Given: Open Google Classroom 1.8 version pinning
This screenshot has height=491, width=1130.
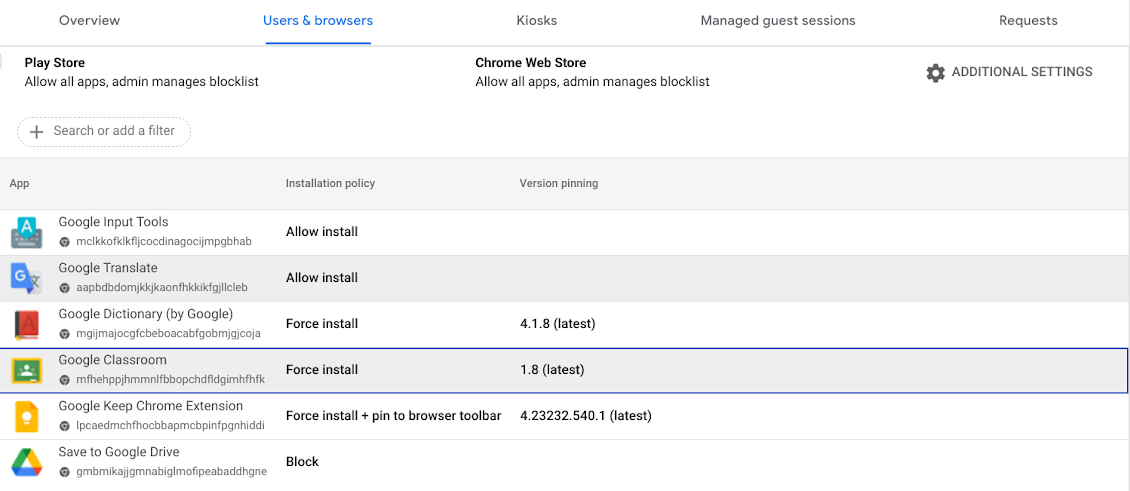Looking at the screenshot, I should click(x=552, y=370).
